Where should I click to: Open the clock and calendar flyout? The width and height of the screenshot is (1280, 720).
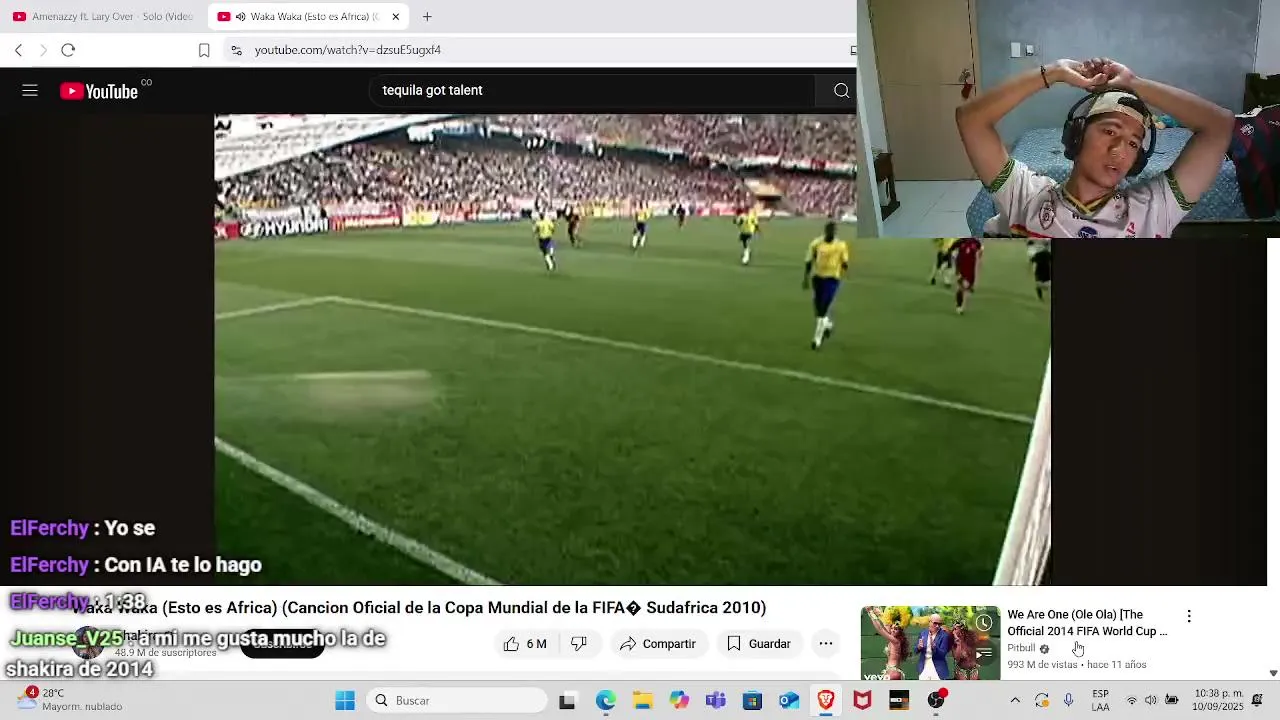point(1219,700)
